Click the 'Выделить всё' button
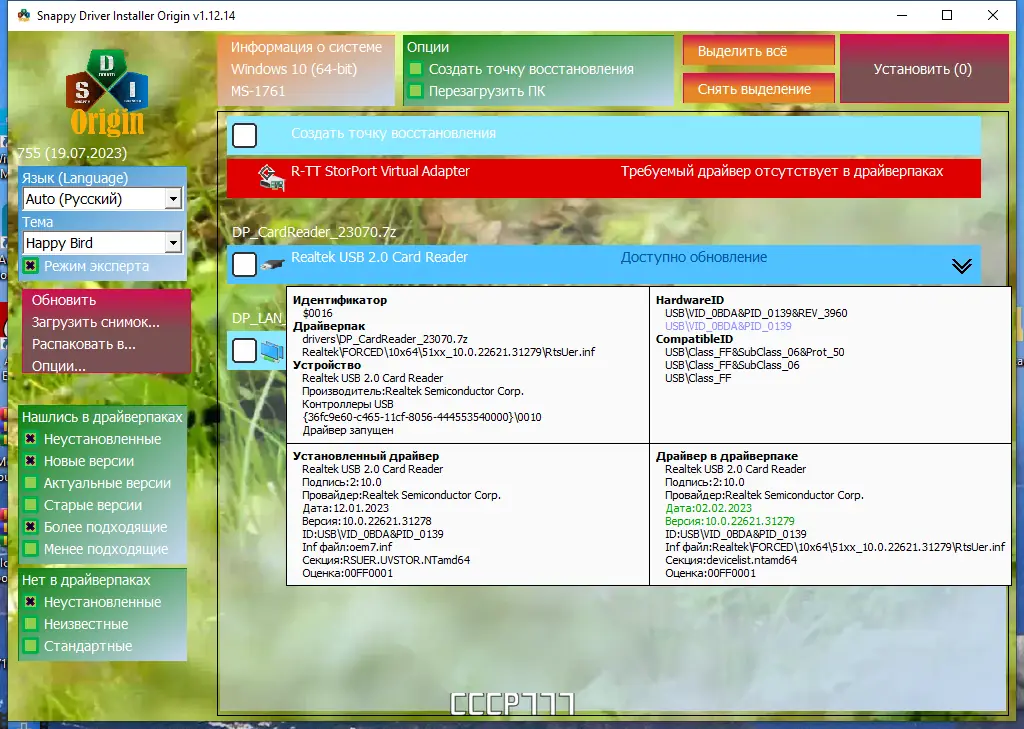Screen dimensions: 1024x729 758,50
